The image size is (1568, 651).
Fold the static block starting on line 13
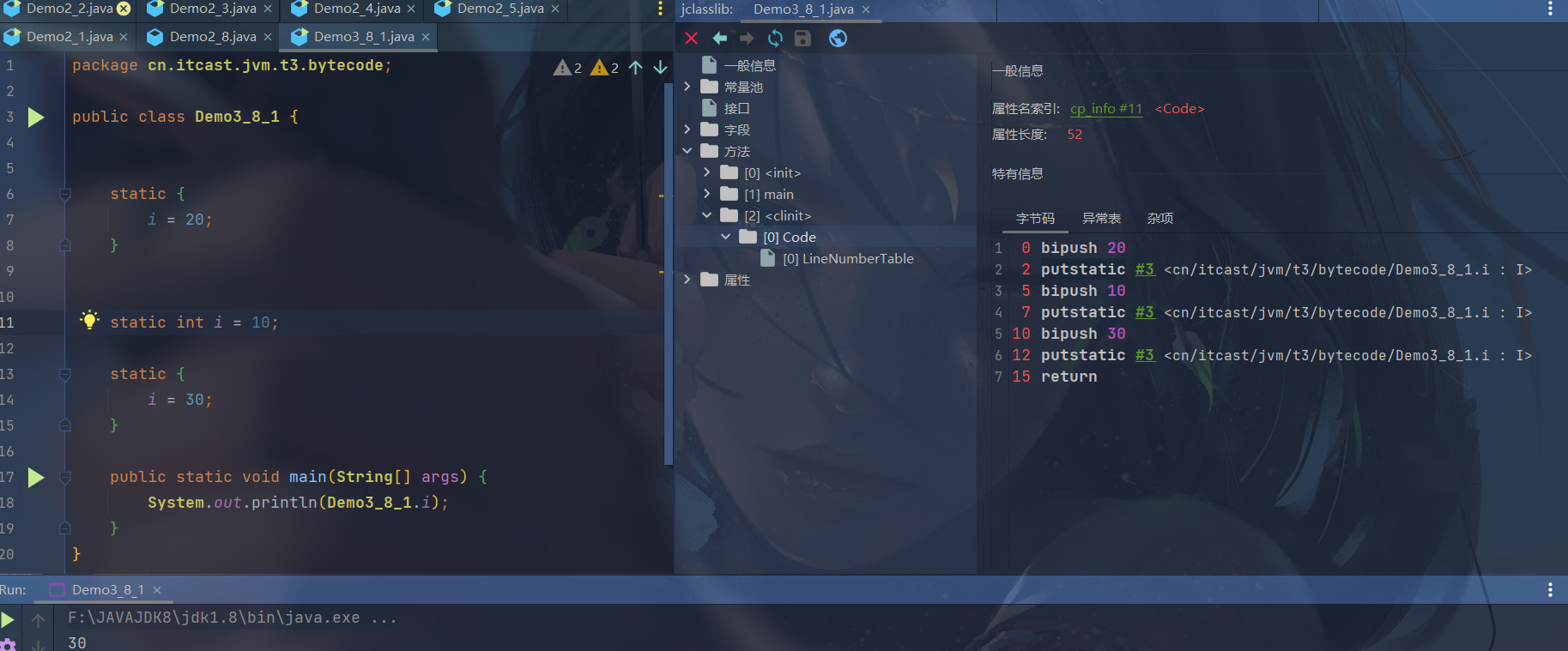point(65,375)
